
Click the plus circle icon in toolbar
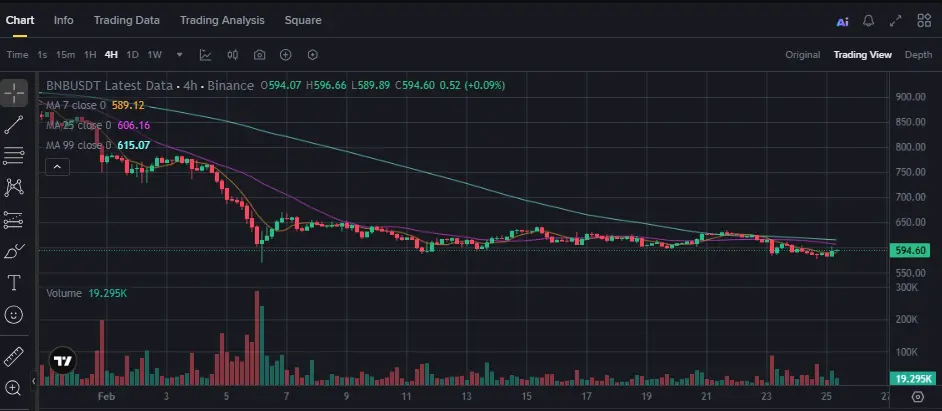[x=285, y=55]
